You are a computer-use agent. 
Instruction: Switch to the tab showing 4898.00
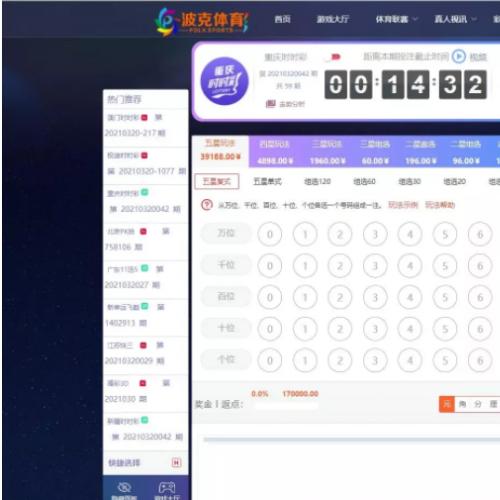click(275, 152)
